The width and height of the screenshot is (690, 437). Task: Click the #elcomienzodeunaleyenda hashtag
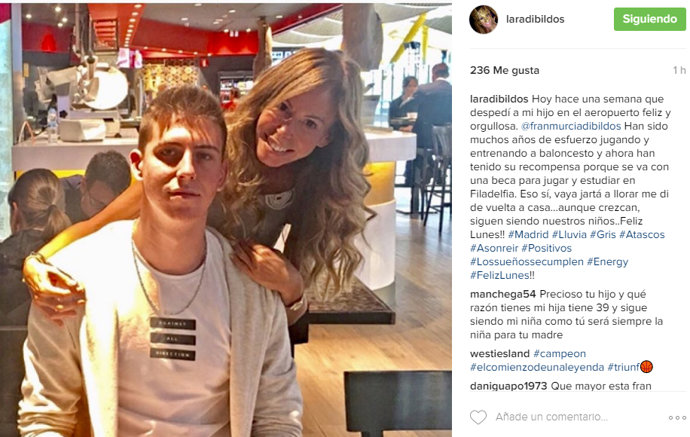537,367
